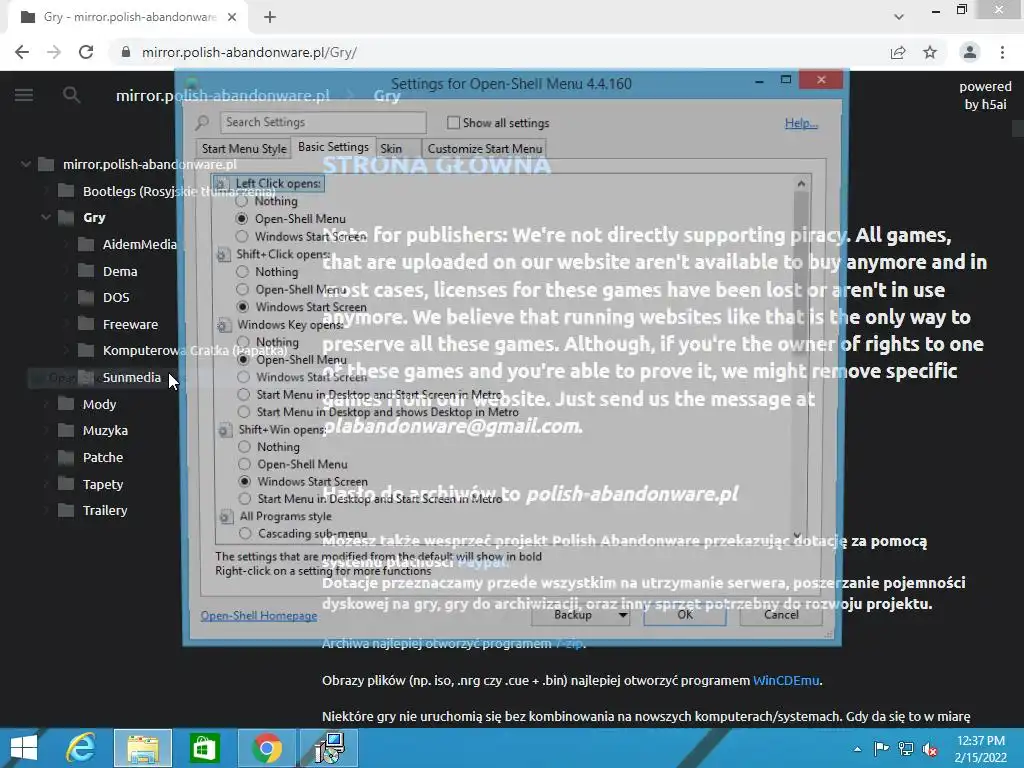The image size is (1024, 768).
Task: Select Nothing under Shift+Win opens
Action: point(244,447)
